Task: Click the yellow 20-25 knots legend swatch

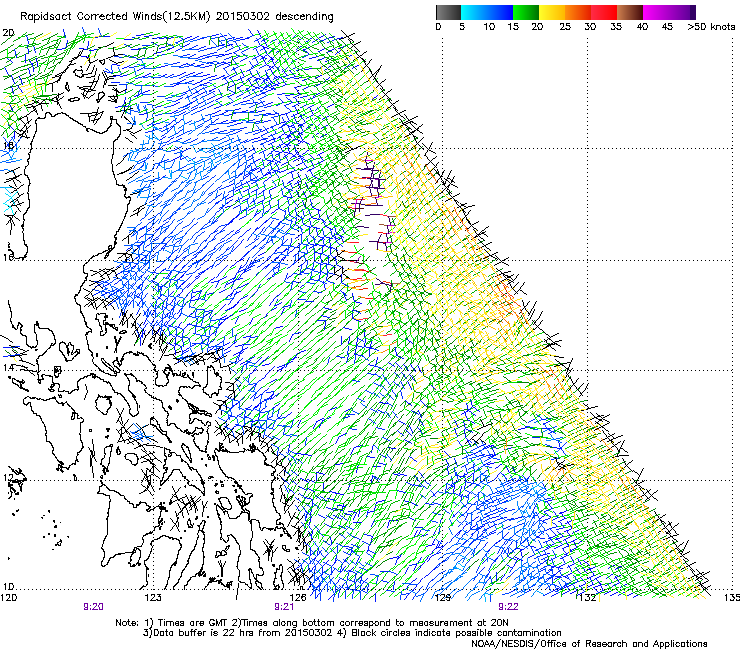Action: click(552, 12)
